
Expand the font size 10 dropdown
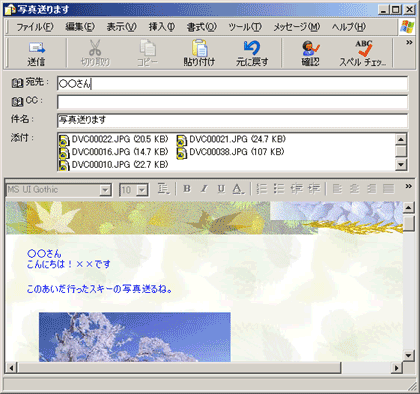tap(142, 190)
